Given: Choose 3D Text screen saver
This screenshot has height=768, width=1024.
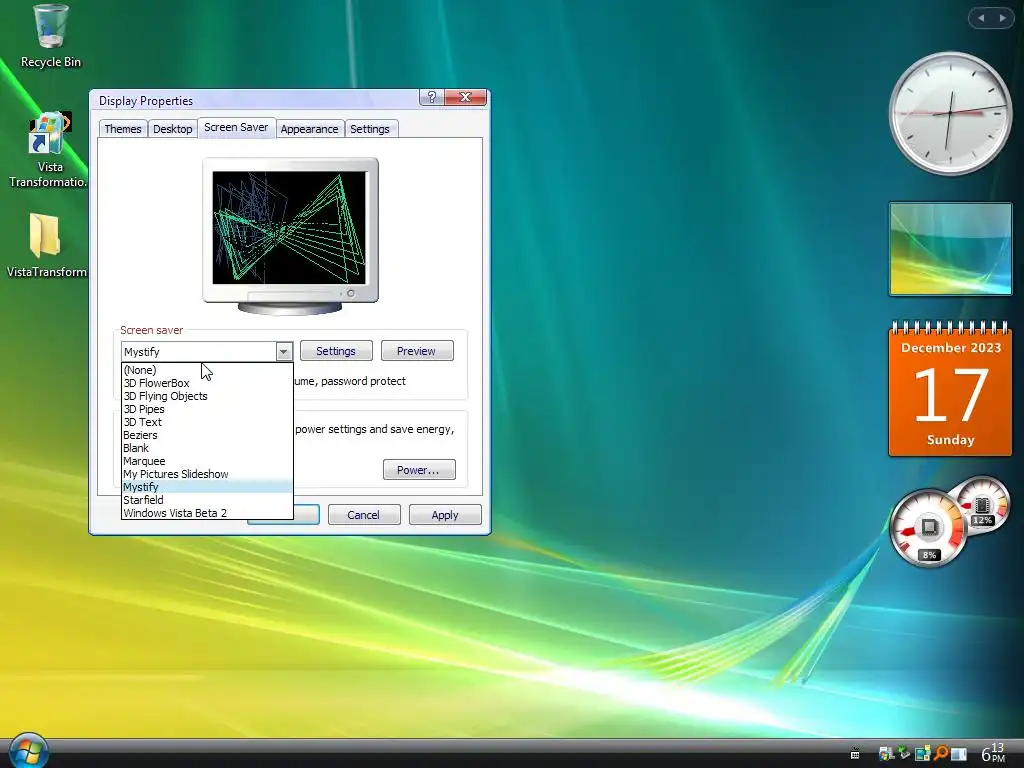Looking at the screenshot, I should (x=207, y=422).
